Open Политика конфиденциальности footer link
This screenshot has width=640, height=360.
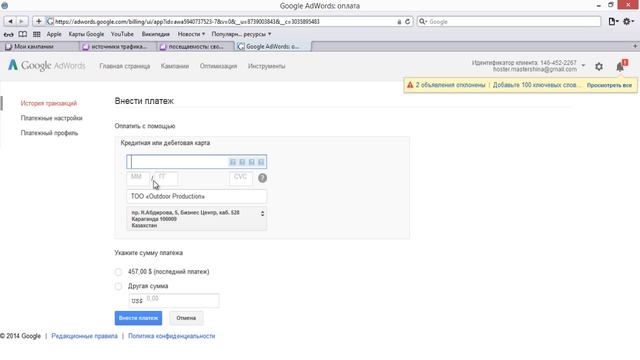[x=171, y=336]
